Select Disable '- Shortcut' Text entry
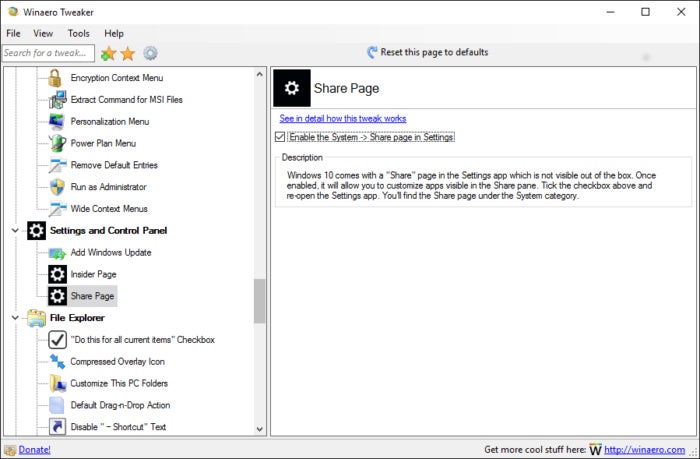The image size is (700, 459). pos(118,427)
